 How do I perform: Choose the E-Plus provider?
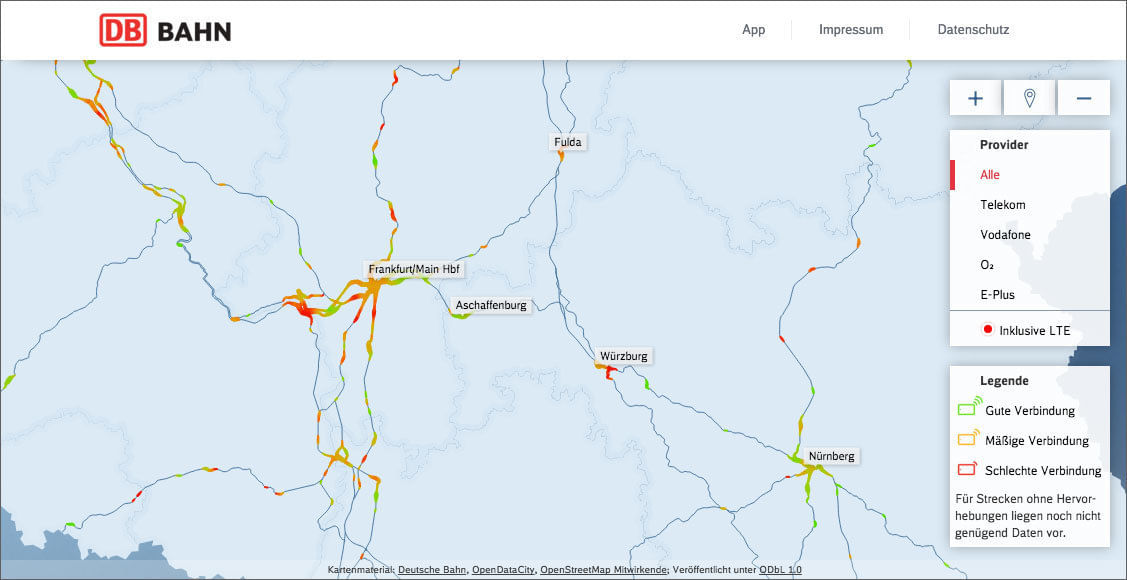click(x=997, y=295)
